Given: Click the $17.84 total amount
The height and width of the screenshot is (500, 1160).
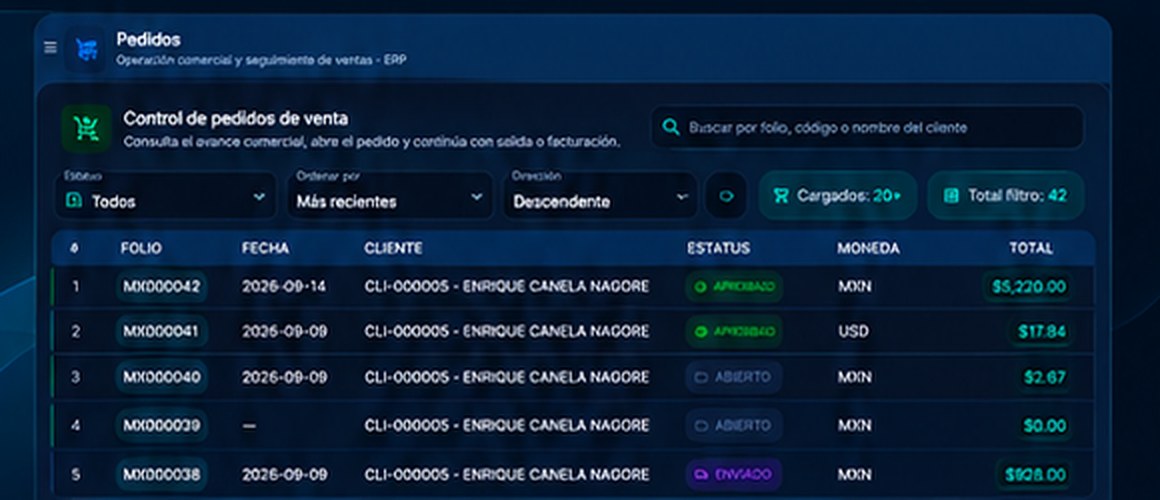Looking at the screenshot, I should [x=1042, y=332].
